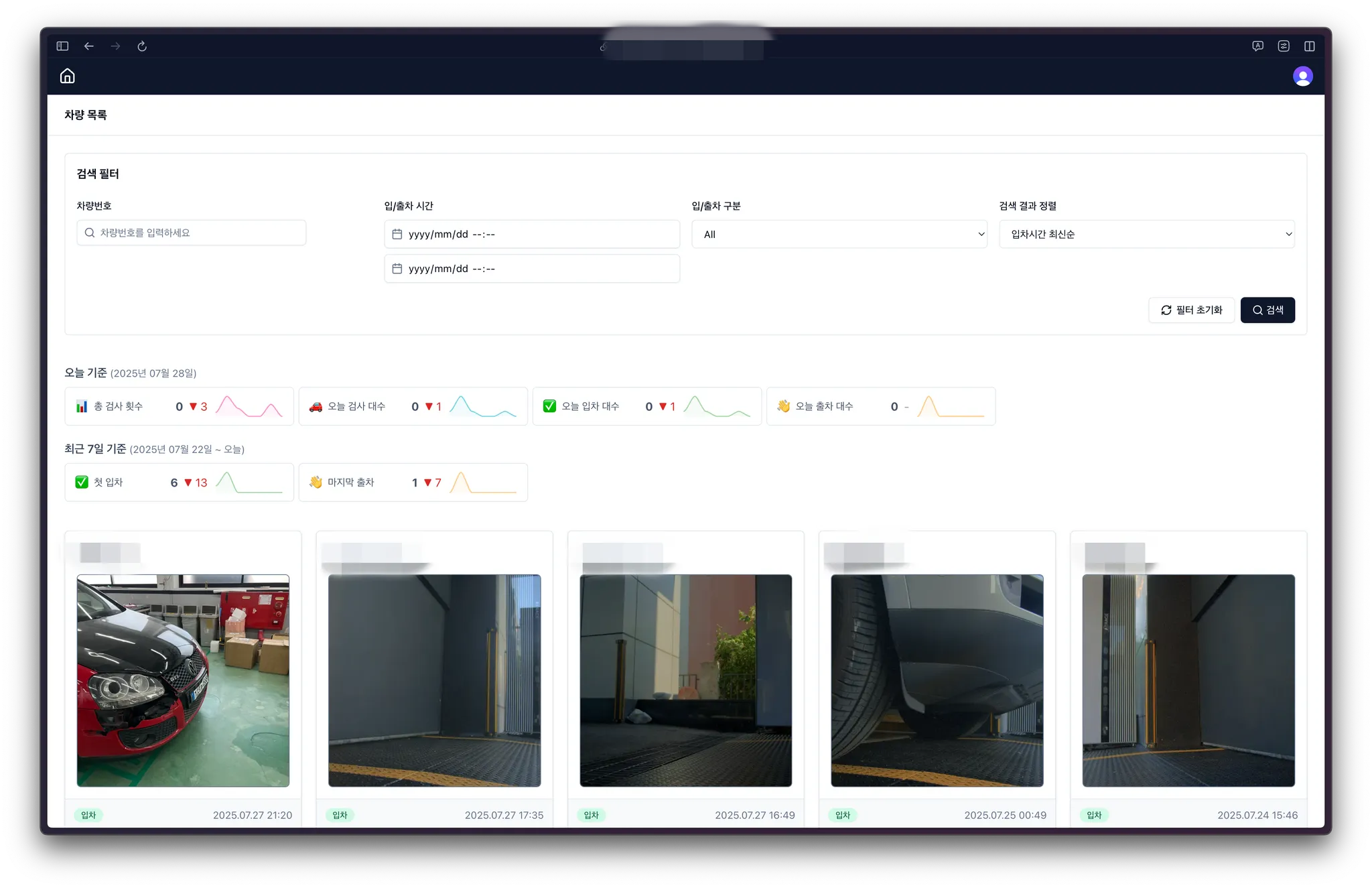The width and height of the screenshot is (1372, 888).
Task: Click the 총 검사 횟수 stat card
Action: click(x=179, y=406)
